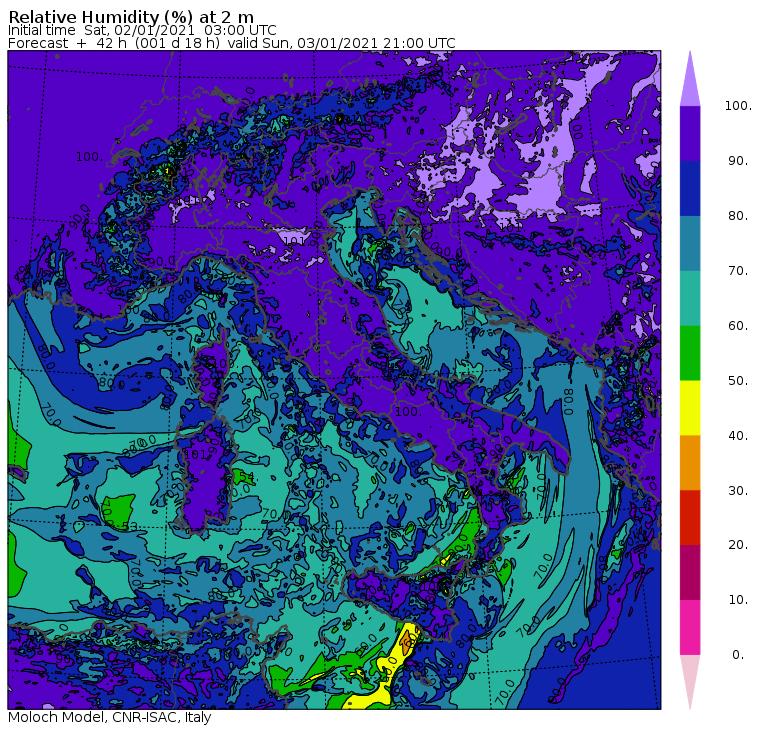The image size is (760, 731).
Task: Click the '0.' legend scale label
Action: point(738,655)
